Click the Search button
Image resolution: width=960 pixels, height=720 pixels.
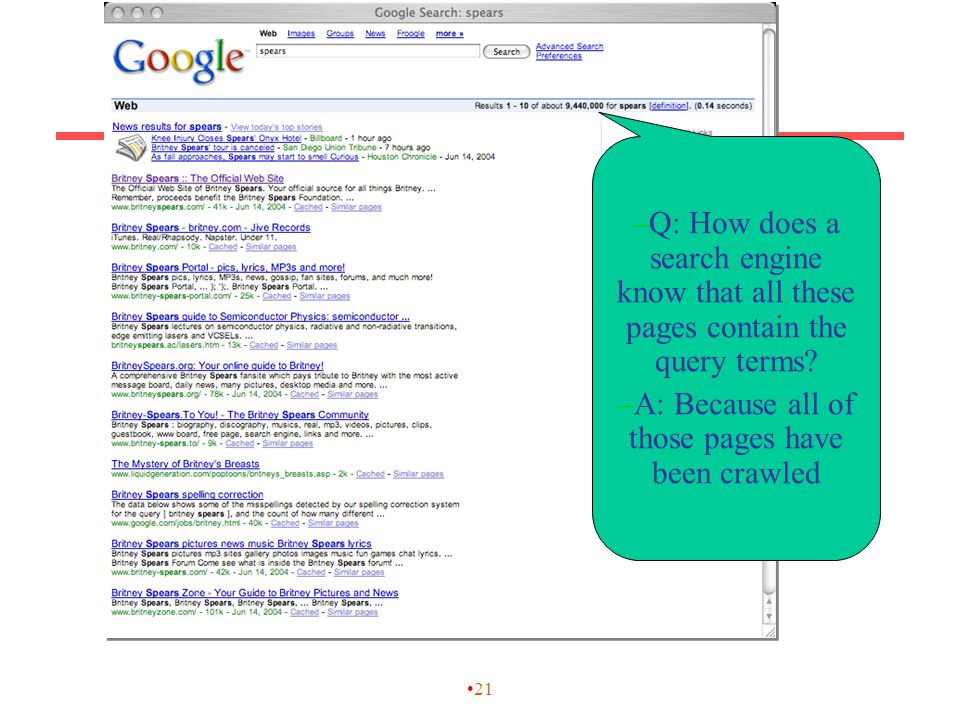[506, 52]
